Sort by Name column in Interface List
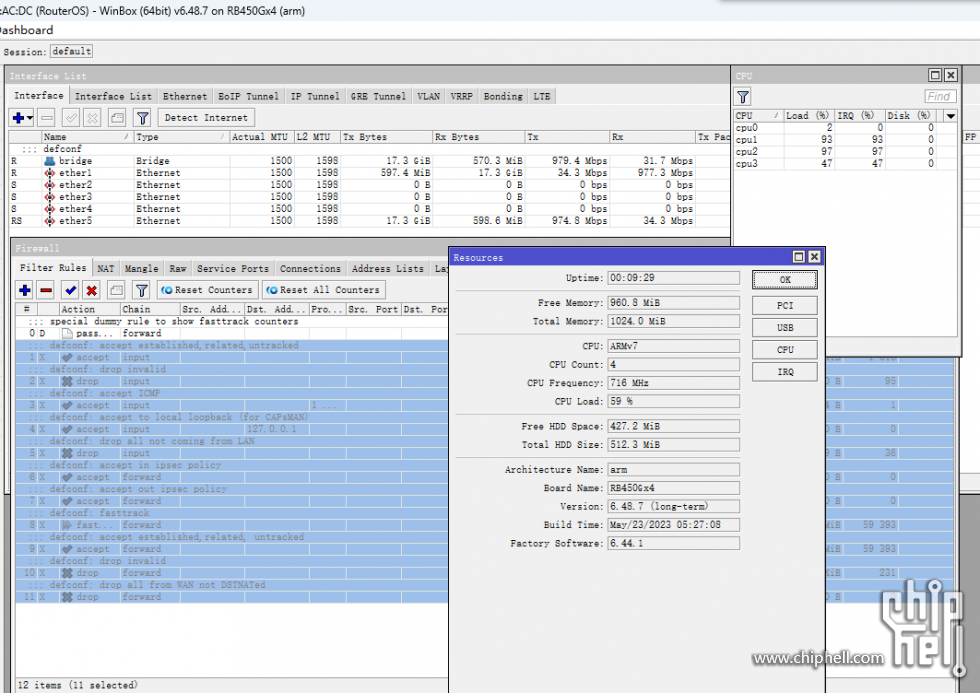 tap(86, 137)
